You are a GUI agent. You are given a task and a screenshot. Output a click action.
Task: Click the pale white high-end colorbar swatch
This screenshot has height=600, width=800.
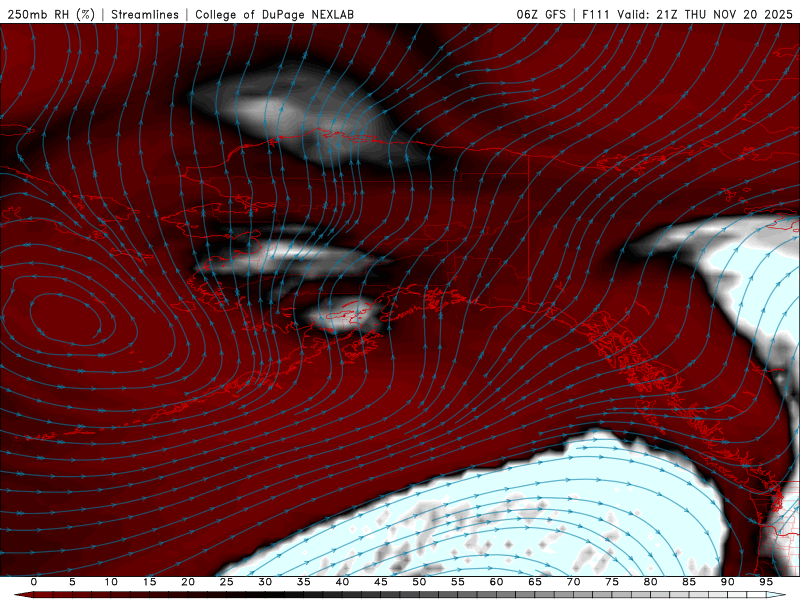[x=776, y=595]
